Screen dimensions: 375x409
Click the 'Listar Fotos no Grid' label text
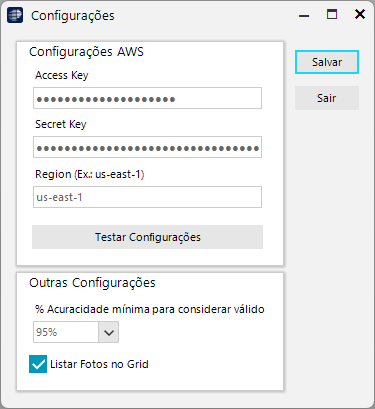[99, 364]
